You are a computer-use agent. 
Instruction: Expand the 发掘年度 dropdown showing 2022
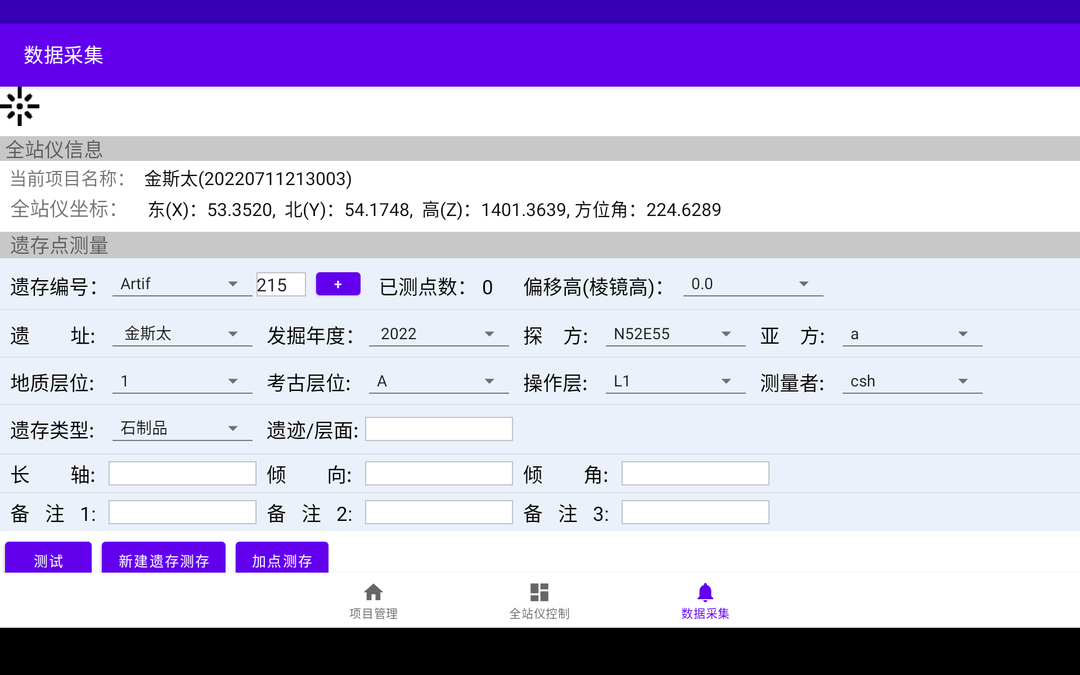pos(439,334)
